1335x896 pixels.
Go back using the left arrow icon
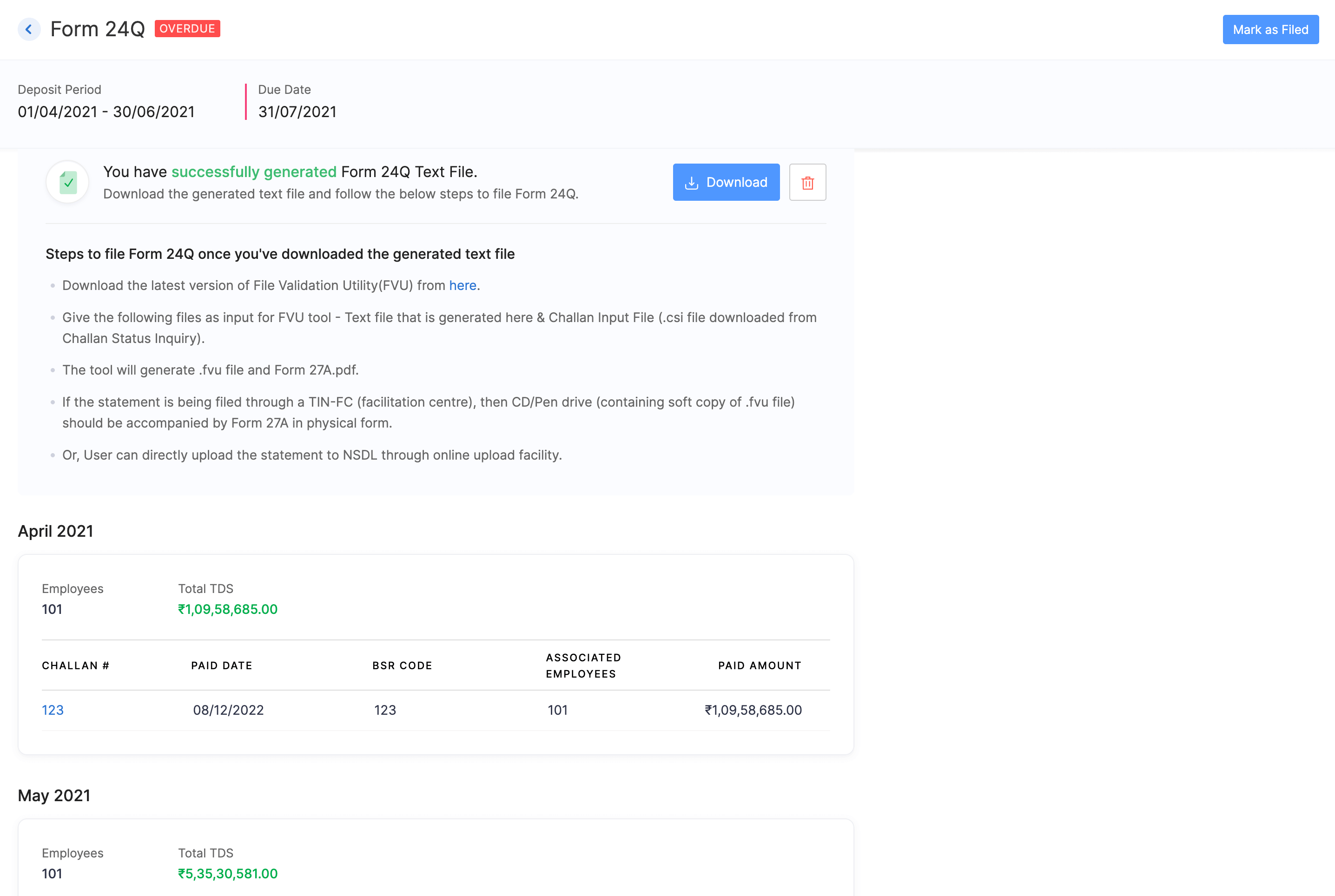[x=28, y=29]
